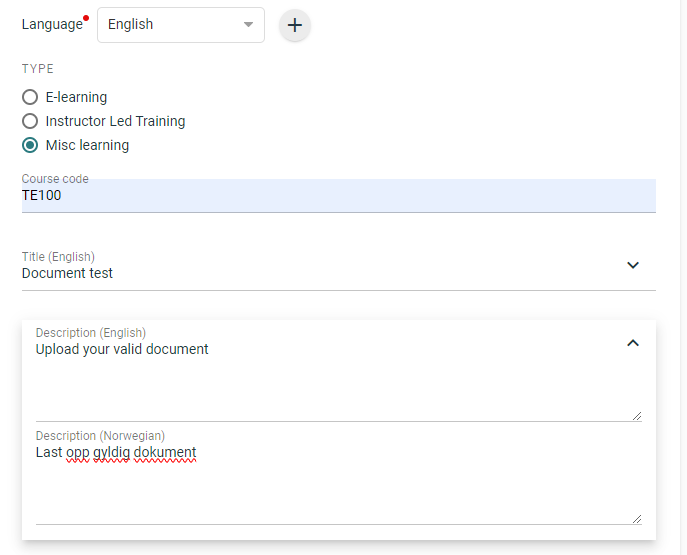Click the Language field label
The height and width of the screenshot is (555, 687).
(x=52, y=24)
